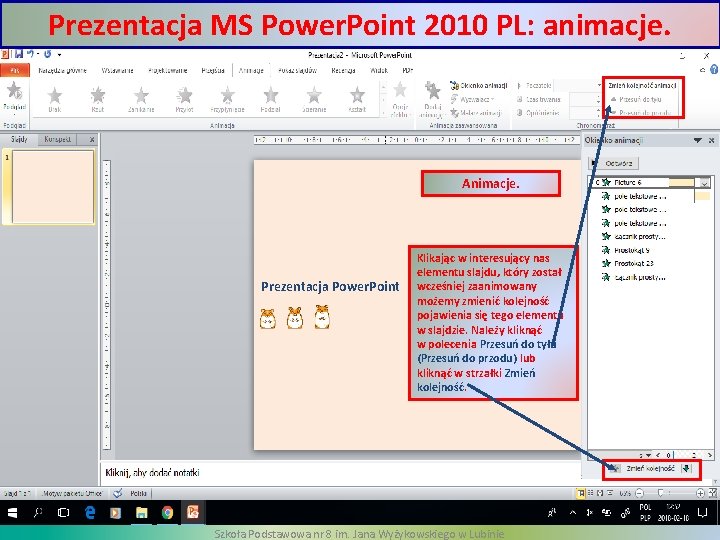The height and width of the screenshot is (540, 720).
Task: Open the Wyzwalacz dropdown
Action: [472, 99]
